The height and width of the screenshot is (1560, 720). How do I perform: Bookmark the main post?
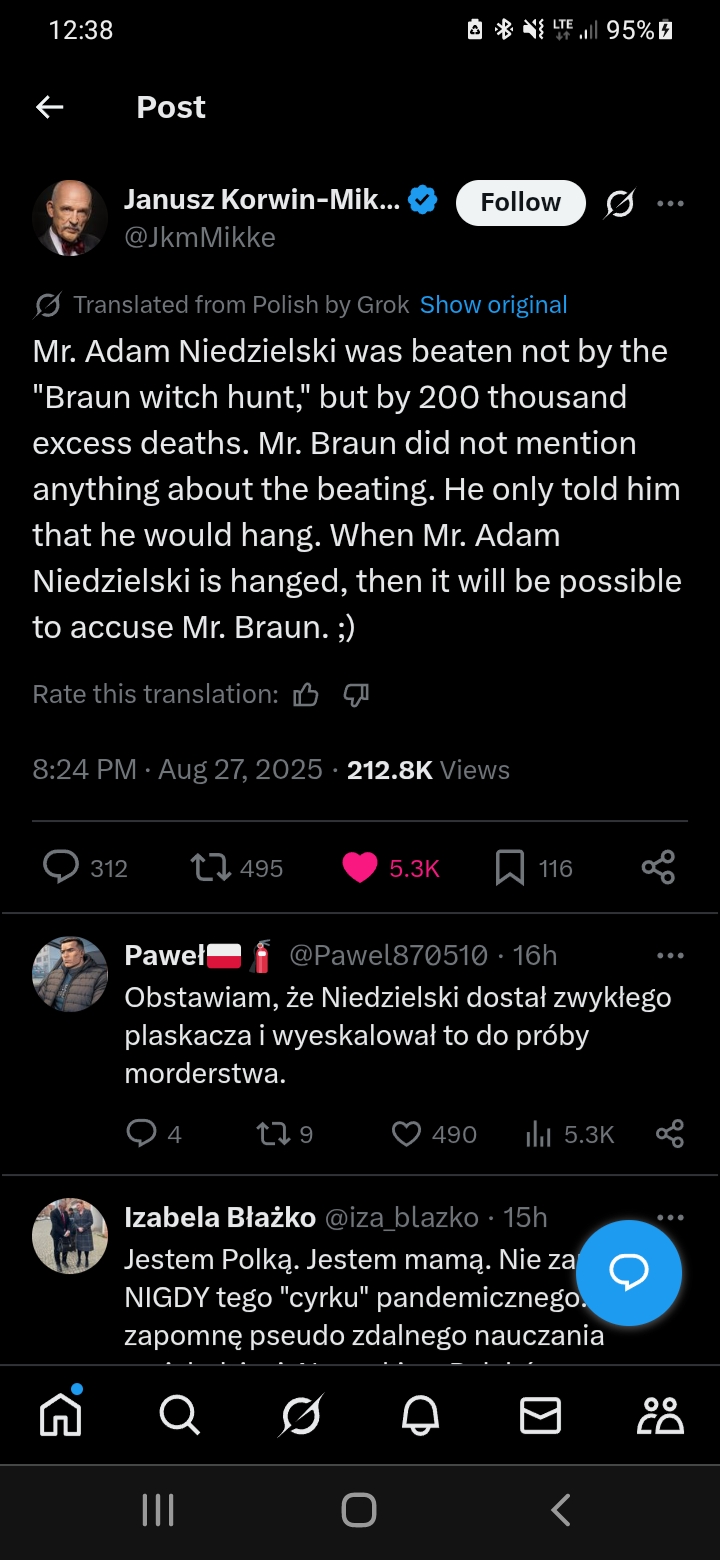click(509, 868)
